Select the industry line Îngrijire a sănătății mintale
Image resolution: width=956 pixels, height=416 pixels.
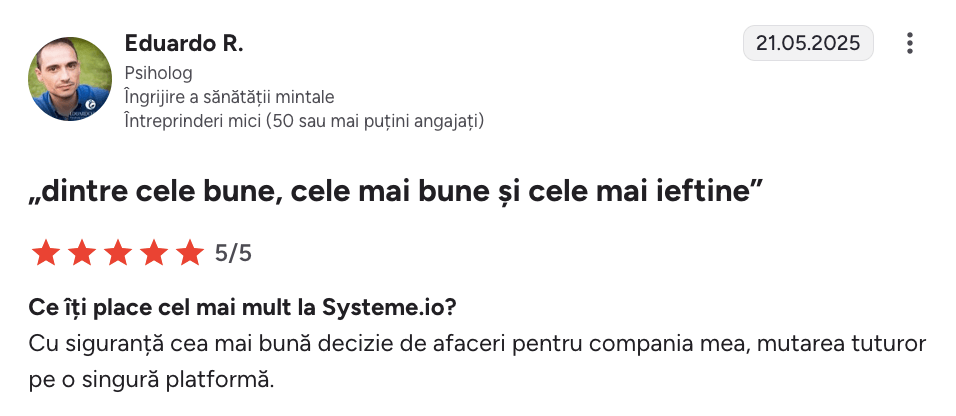click(x=229, y=97)
